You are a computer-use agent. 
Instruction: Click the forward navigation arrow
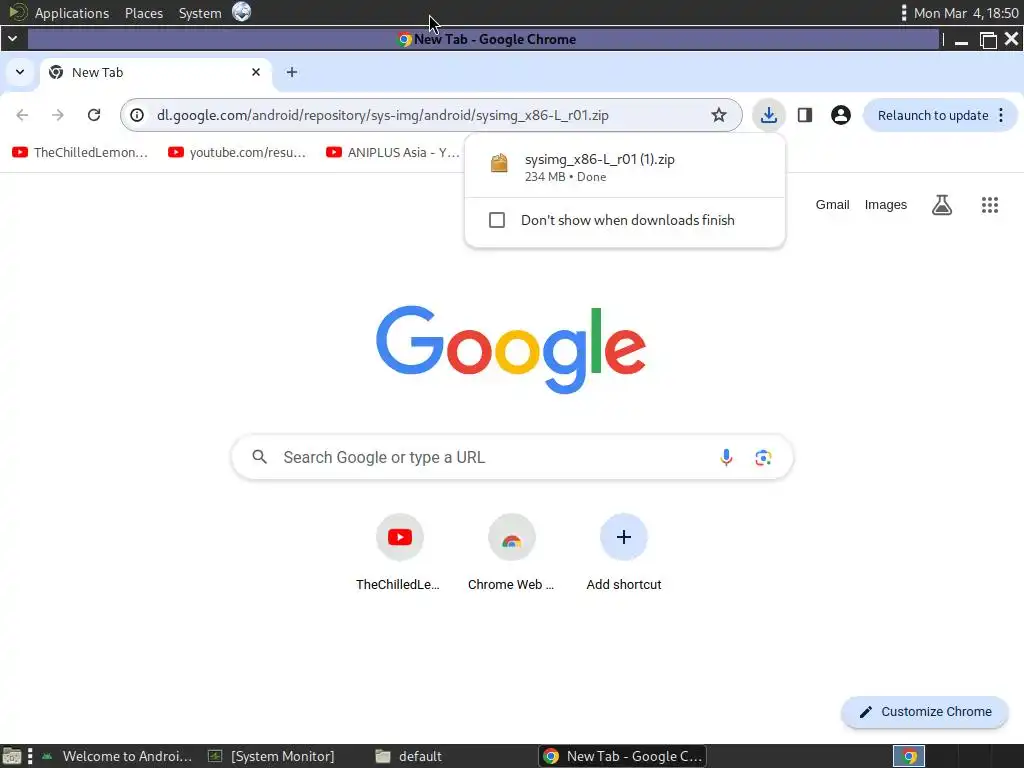pos(58,115)
